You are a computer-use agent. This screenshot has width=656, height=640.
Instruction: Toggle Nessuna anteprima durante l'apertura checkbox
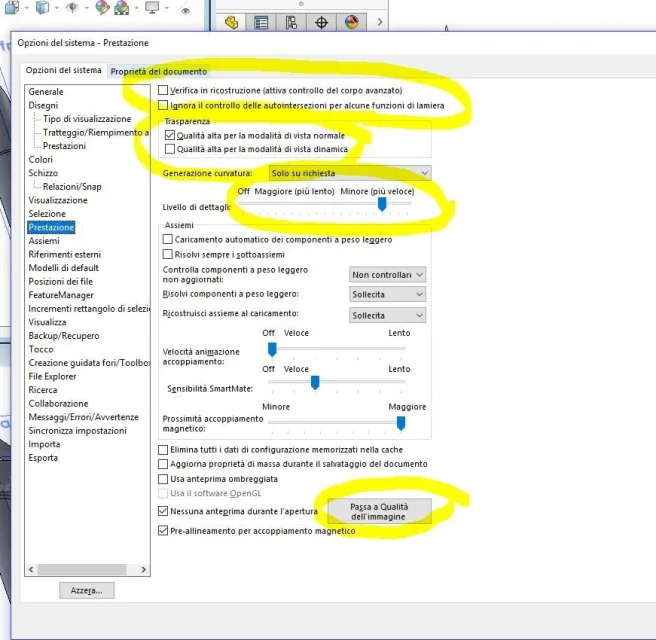[x=163, y=511]
